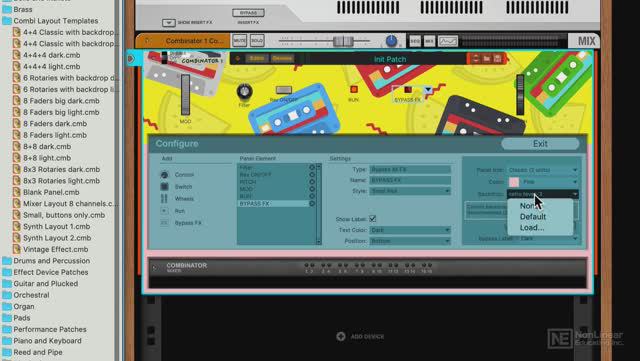Click the Filter knob on Combinator panel

pyautogui.click(x=244, y=91)
